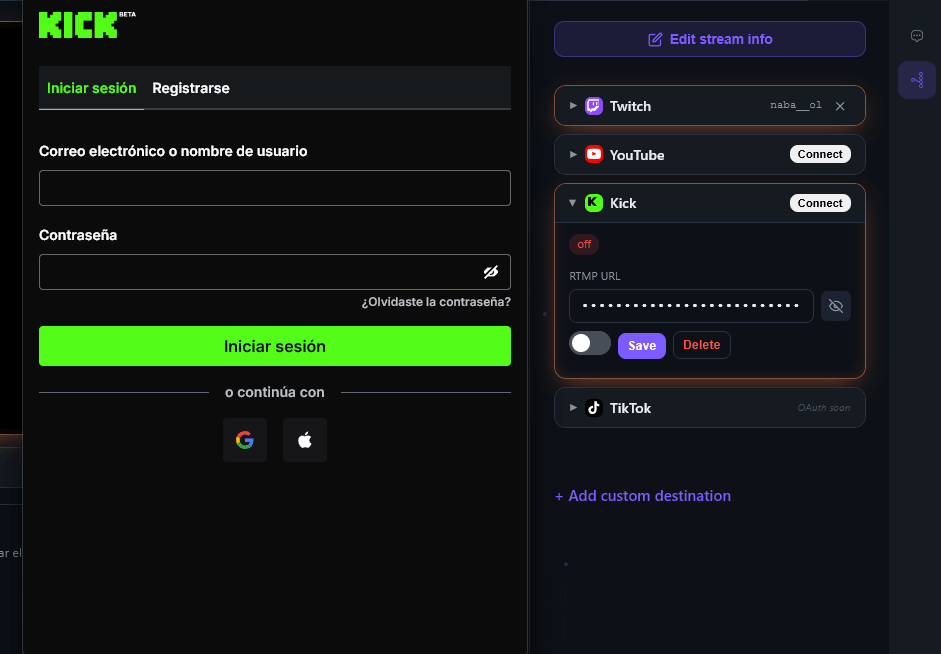The image size is (941, 654).
Task: Focus the email or username field
Action: click(x=275, y=188)
